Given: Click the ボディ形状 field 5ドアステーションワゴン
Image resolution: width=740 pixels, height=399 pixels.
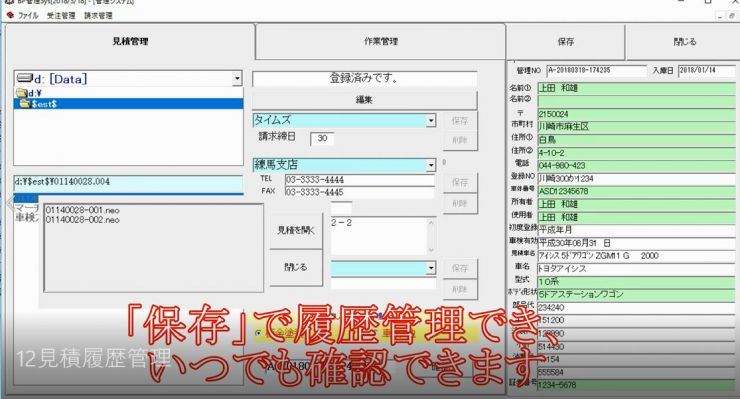Looking at the screenshot, I should coord(636,294).
